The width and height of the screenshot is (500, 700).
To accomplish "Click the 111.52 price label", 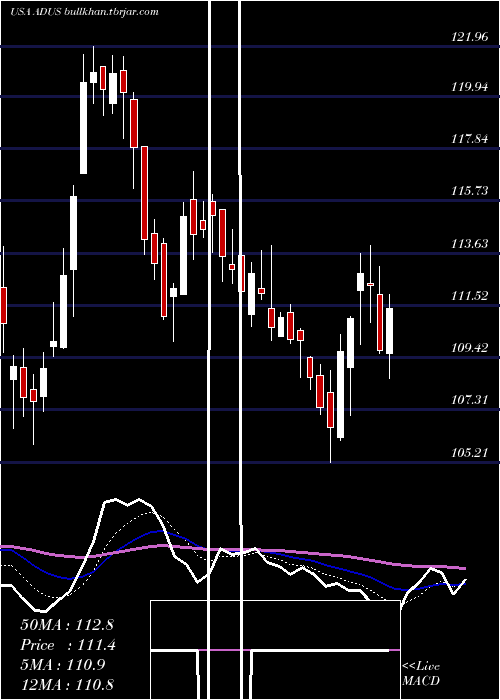I will [470, 296].
